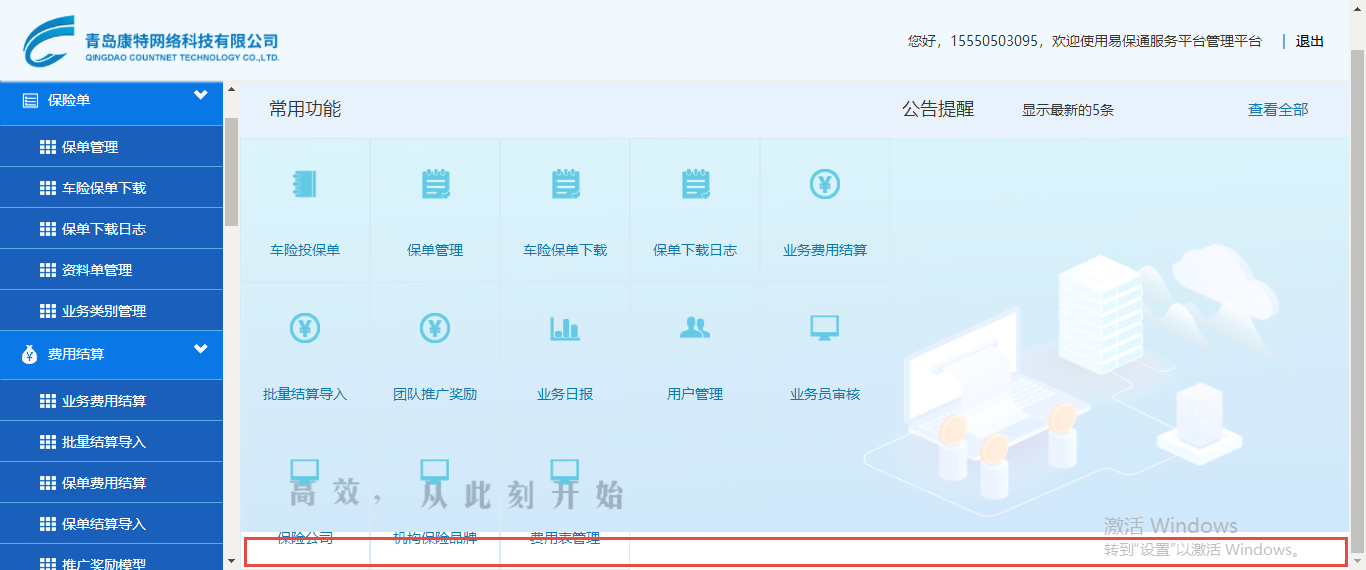
Task: Open the 车险投保单 notebook icon
Action: point(304,184)
